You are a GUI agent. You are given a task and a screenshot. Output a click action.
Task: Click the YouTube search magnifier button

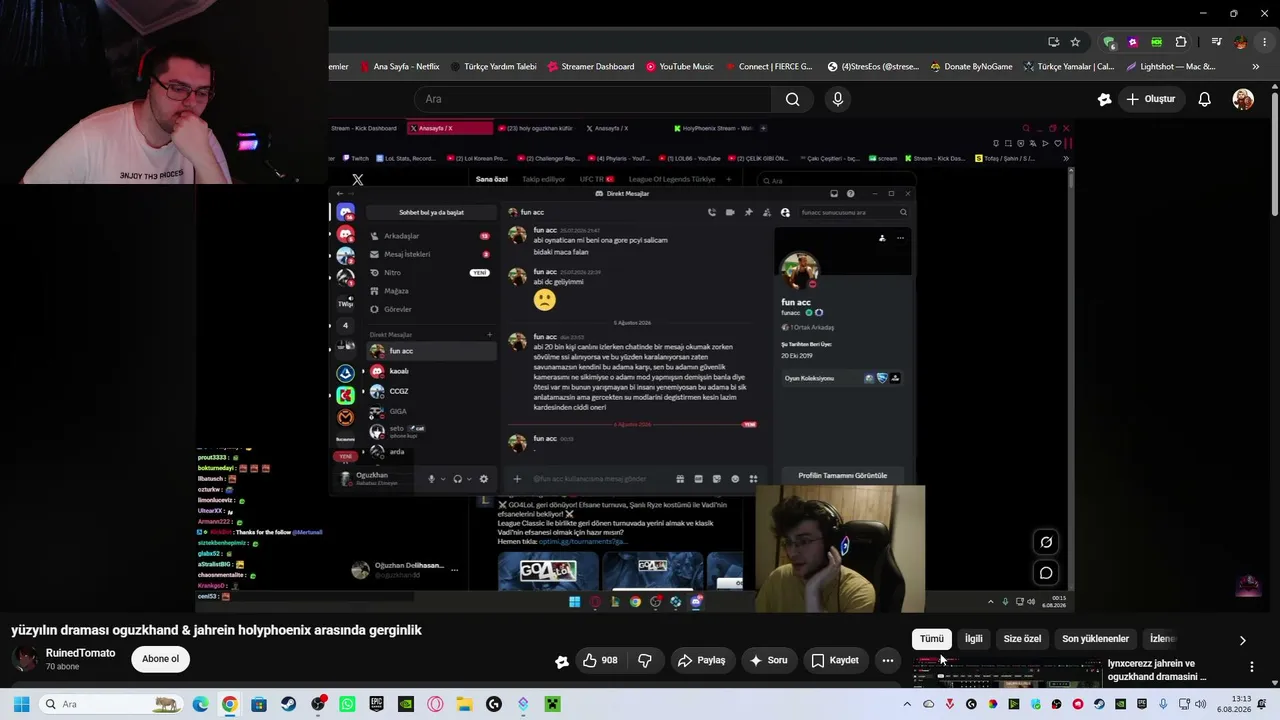pos(792,99)
